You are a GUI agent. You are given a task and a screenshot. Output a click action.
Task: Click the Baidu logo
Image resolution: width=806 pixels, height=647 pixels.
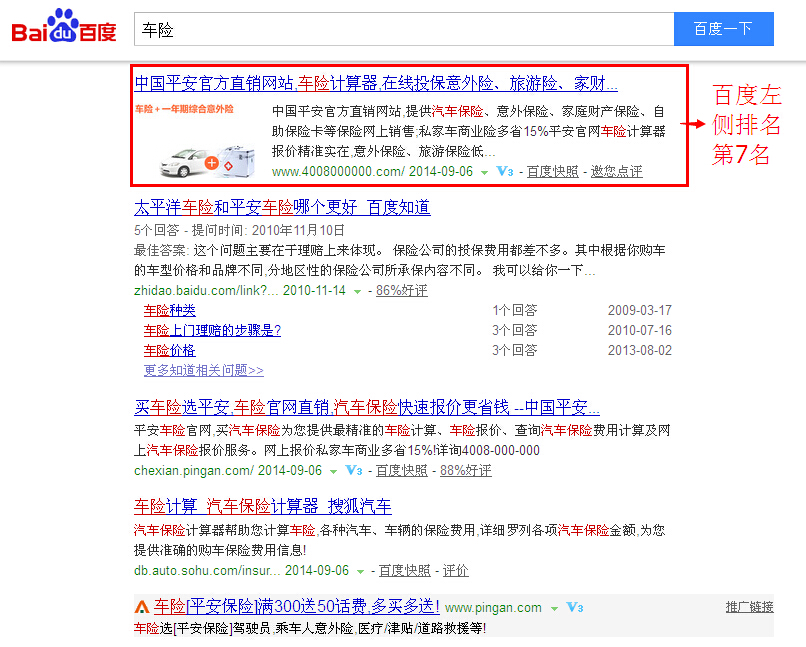(x=64, y=29)
